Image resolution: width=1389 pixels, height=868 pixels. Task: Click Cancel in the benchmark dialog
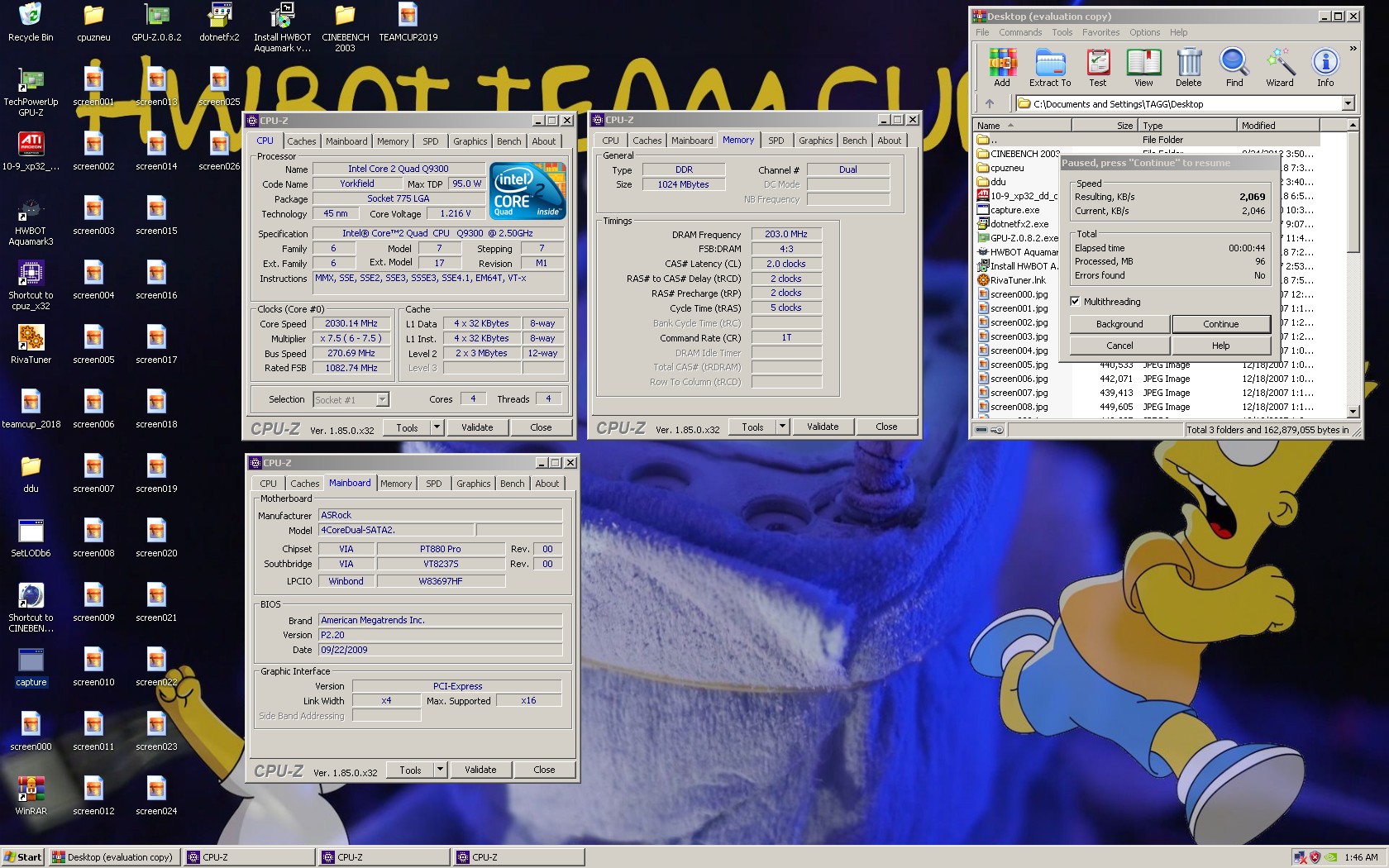(1119, 346)
